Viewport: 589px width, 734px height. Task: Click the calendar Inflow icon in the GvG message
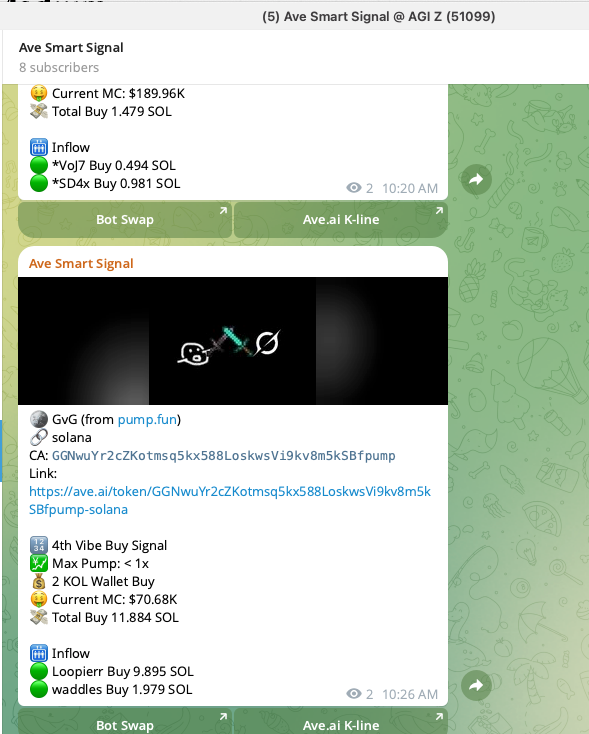pos(39,653)
